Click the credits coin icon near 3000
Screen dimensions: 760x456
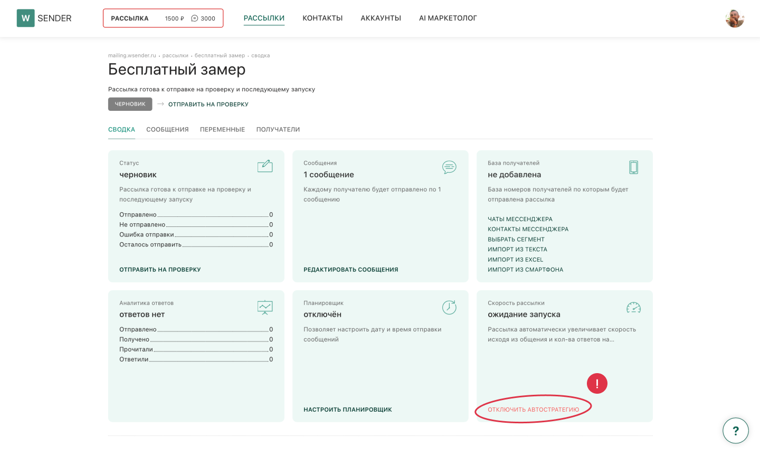194,18
